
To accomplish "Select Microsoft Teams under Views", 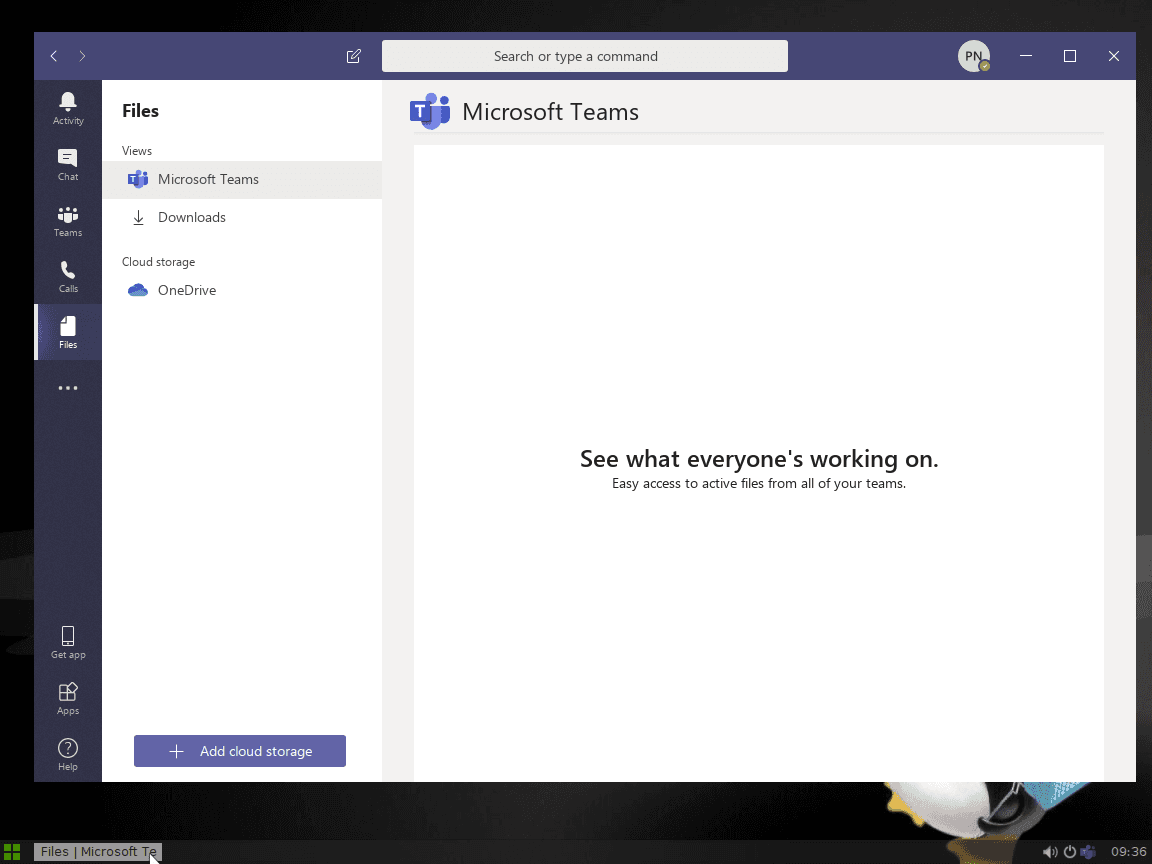I will pyautogui.click(x=208, y=179).
